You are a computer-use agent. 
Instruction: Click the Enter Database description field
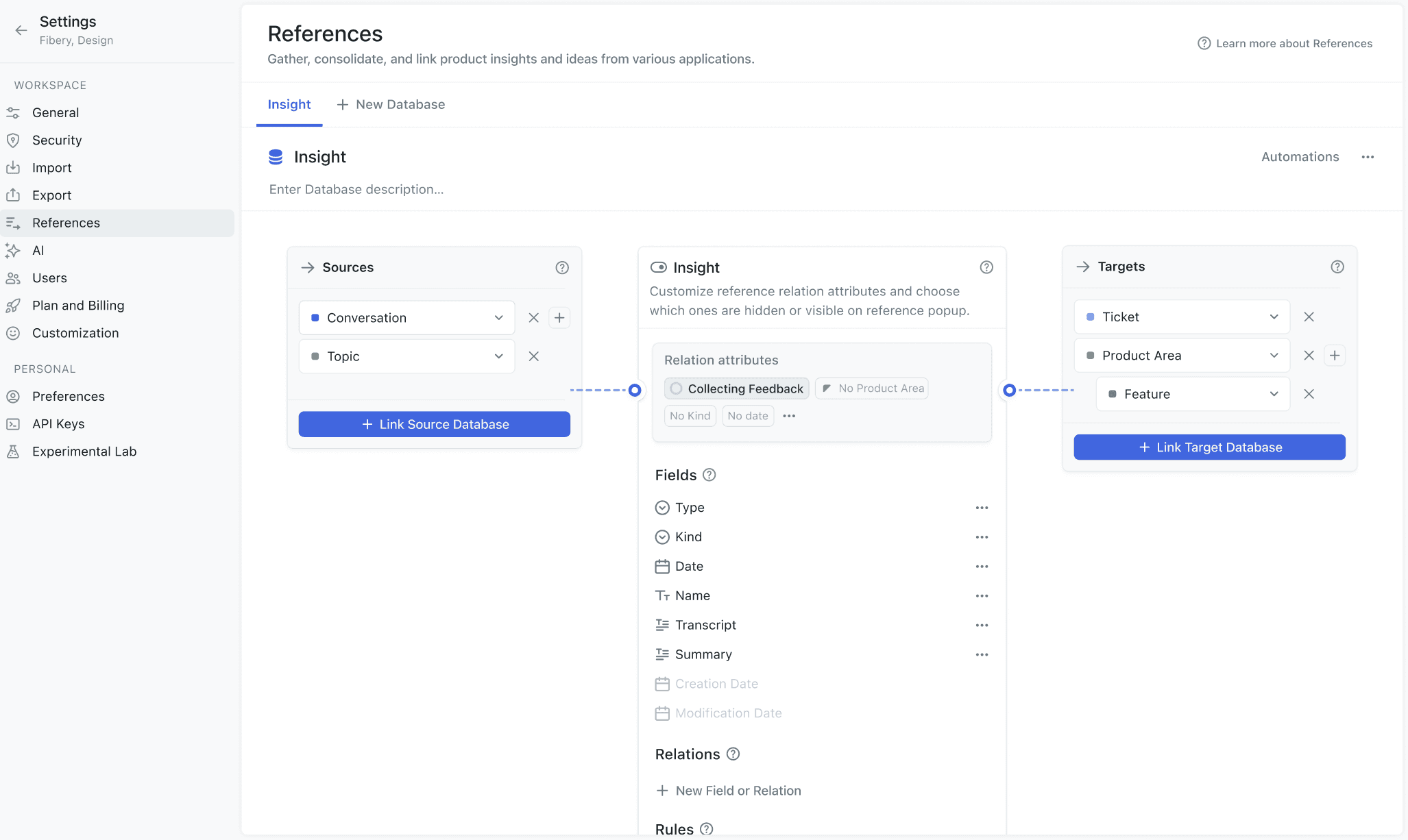pyautogui.click(x=356, y=189)
